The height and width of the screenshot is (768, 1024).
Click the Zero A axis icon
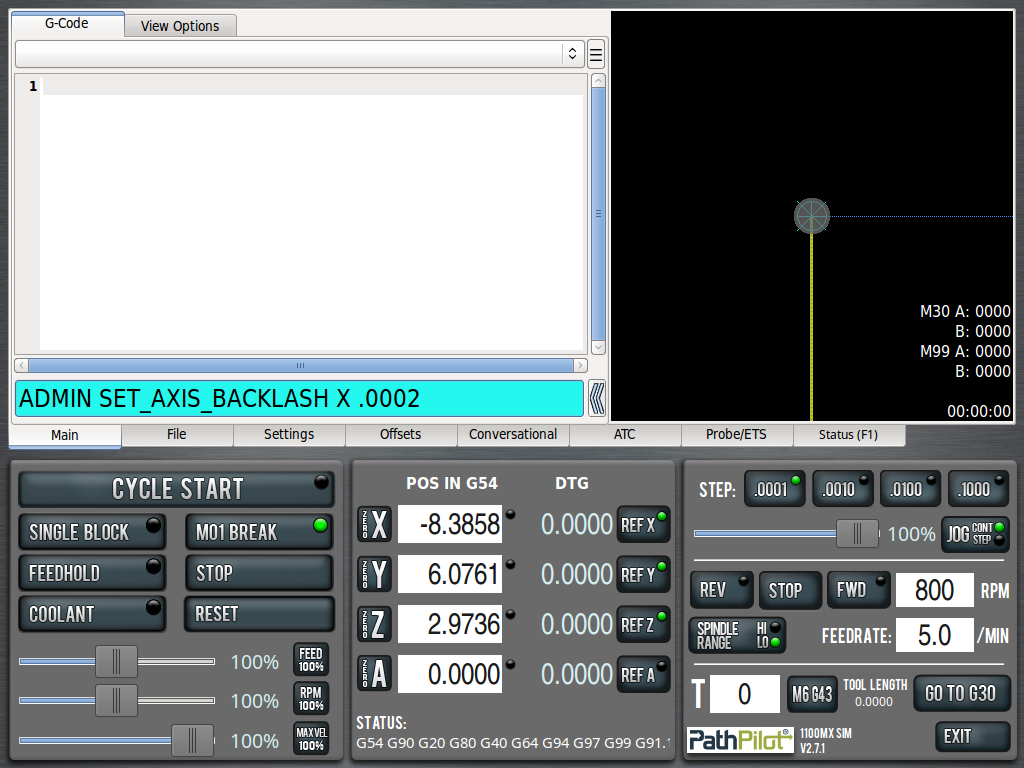point(375,674)
